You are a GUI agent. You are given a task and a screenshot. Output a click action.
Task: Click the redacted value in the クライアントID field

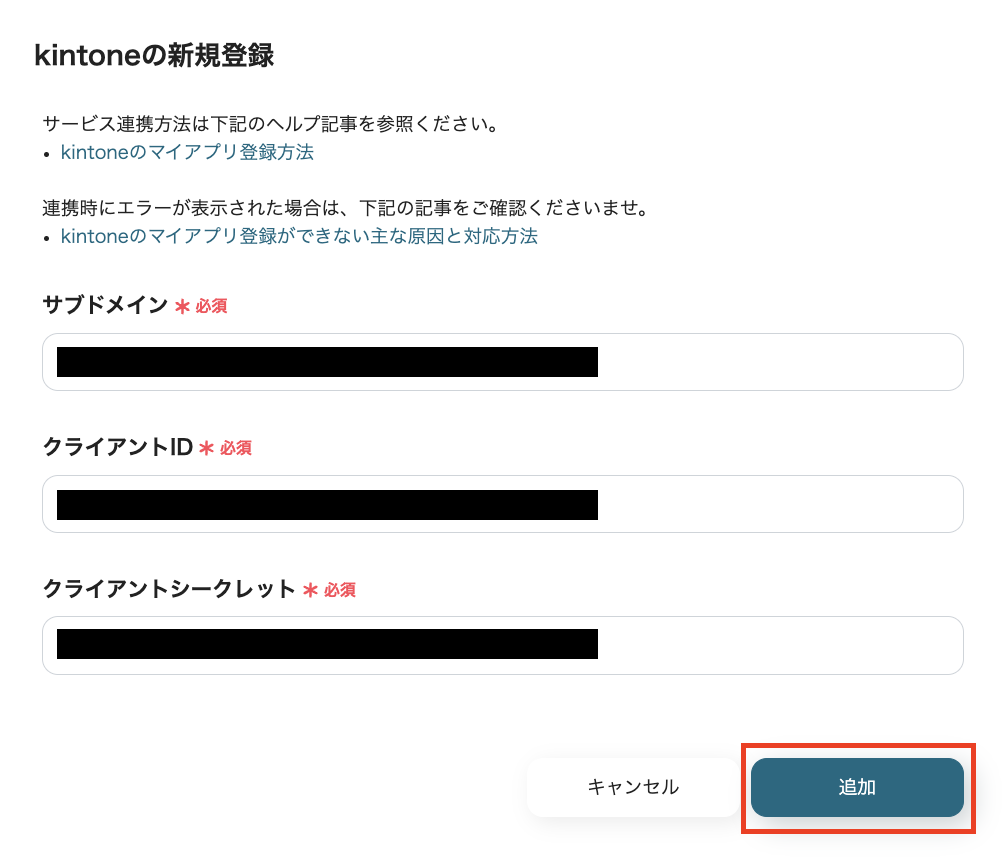[325, 504]
